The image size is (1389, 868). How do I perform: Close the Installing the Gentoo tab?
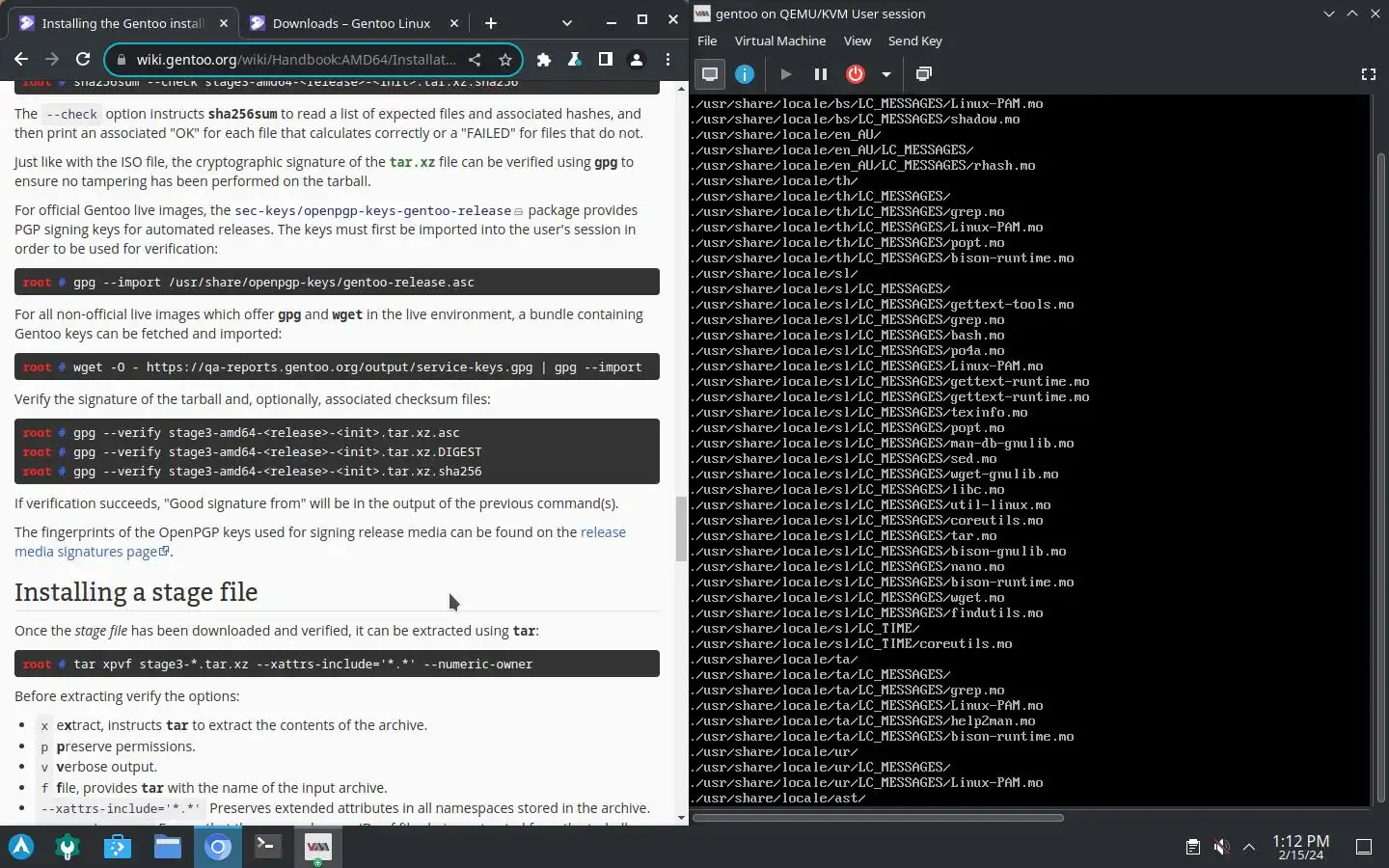click(x=224, y=23)
